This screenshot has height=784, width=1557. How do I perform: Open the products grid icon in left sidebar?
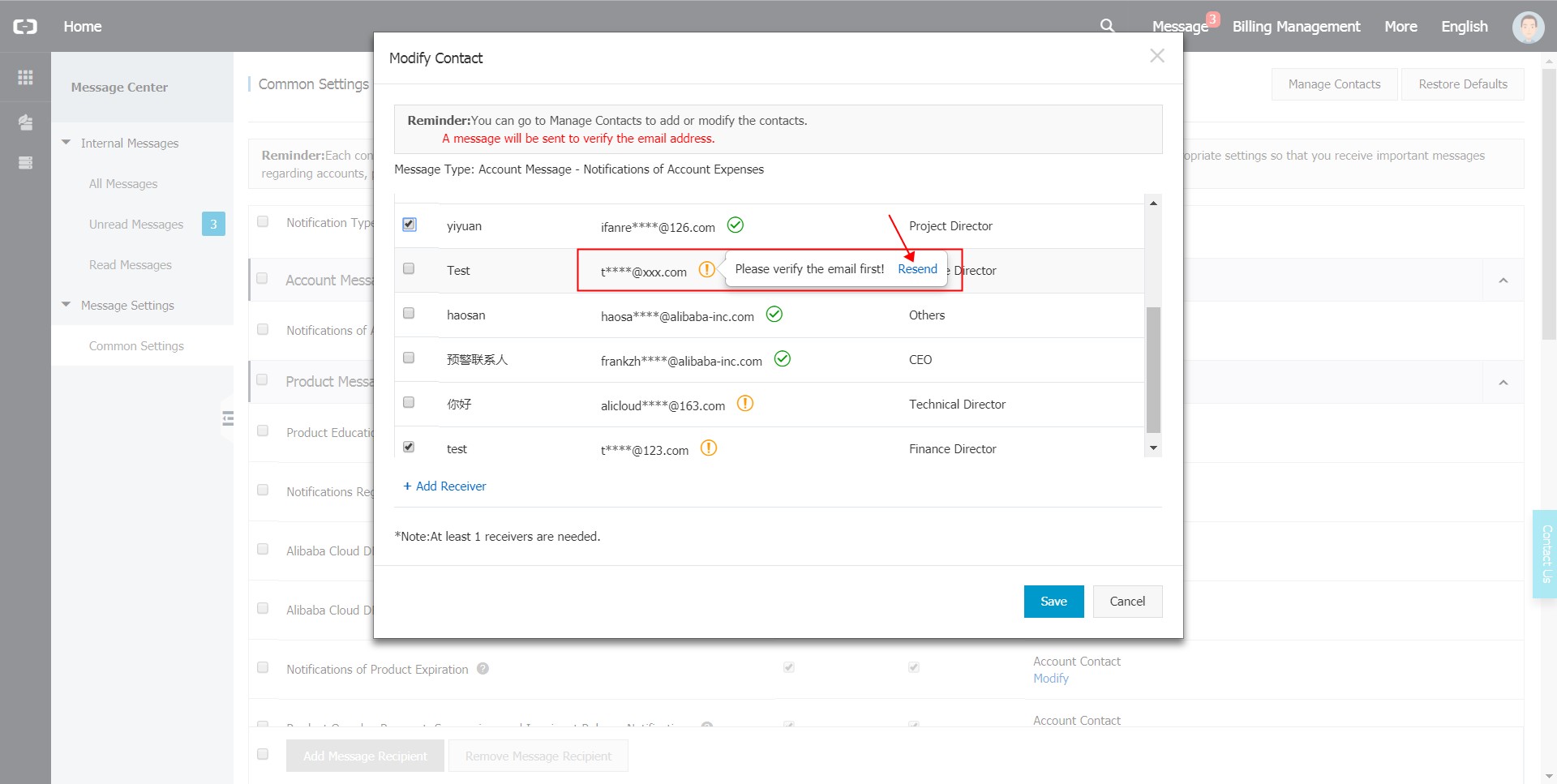tap(25, 77)
